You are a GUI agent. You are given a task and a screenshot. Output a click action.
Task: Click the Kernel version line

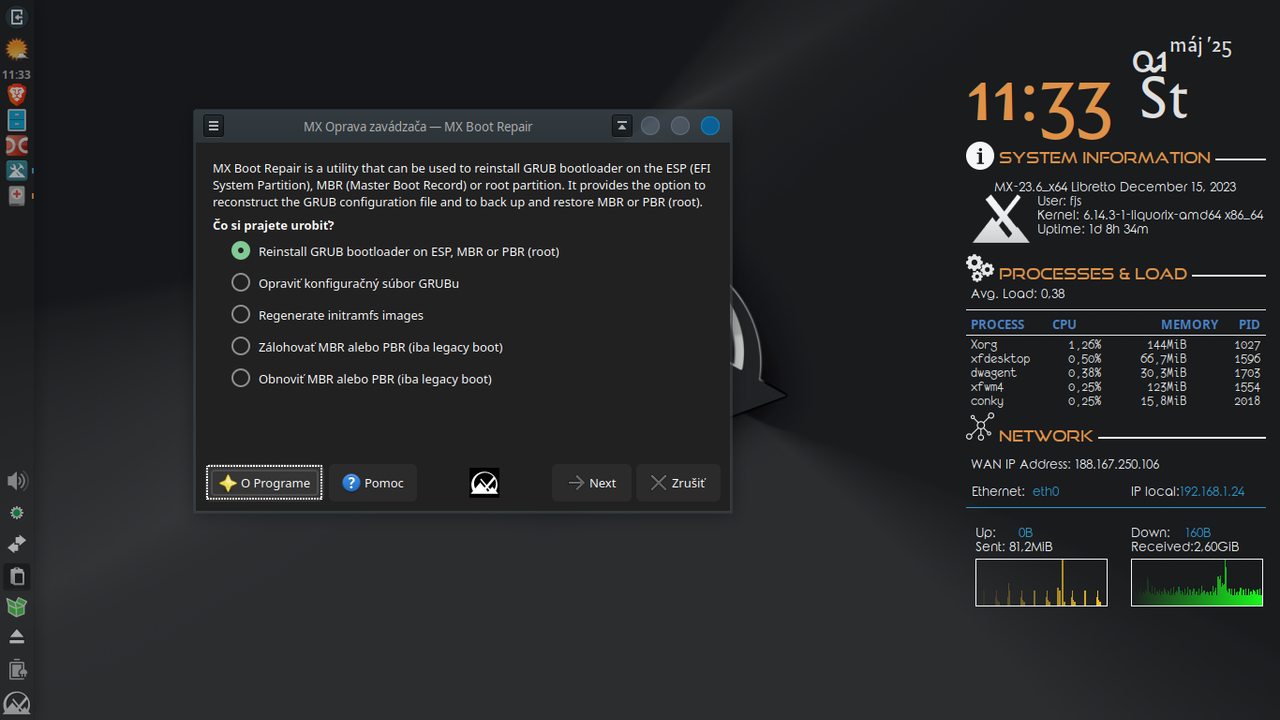(x=1150, y=215)
